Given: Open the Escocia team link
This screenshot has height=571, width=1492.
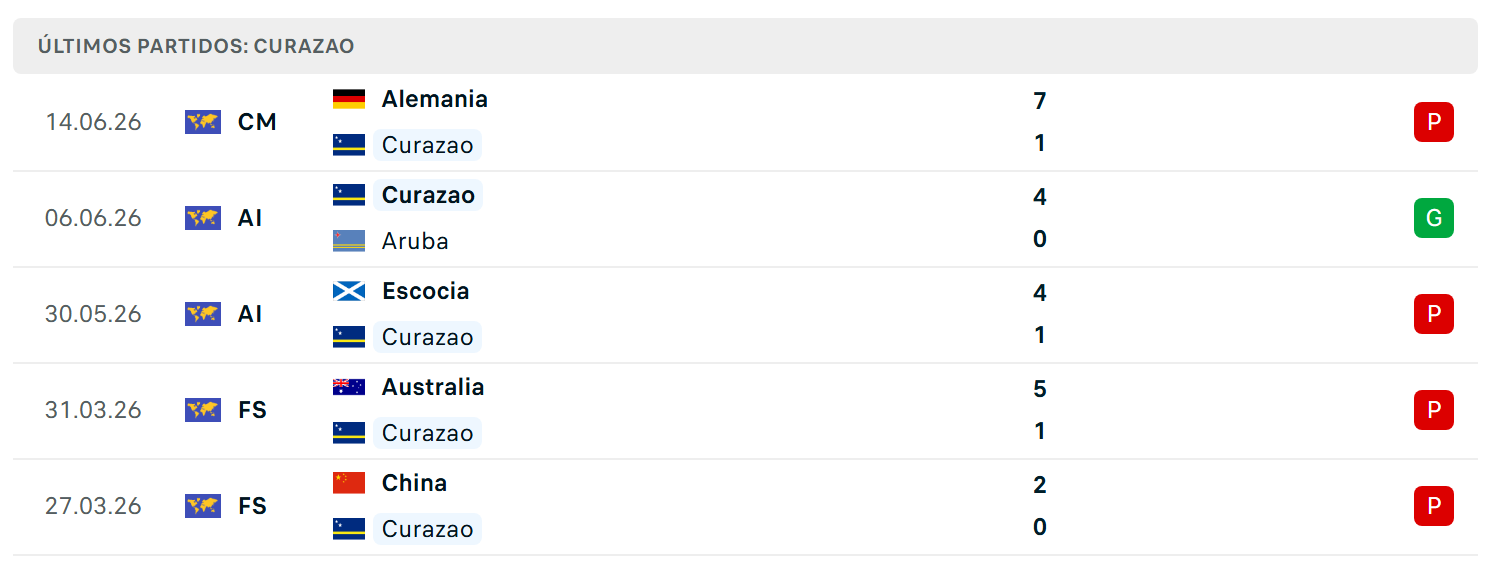Looking at the screenshot, I should pyautogui.click(x=426, y=291).
